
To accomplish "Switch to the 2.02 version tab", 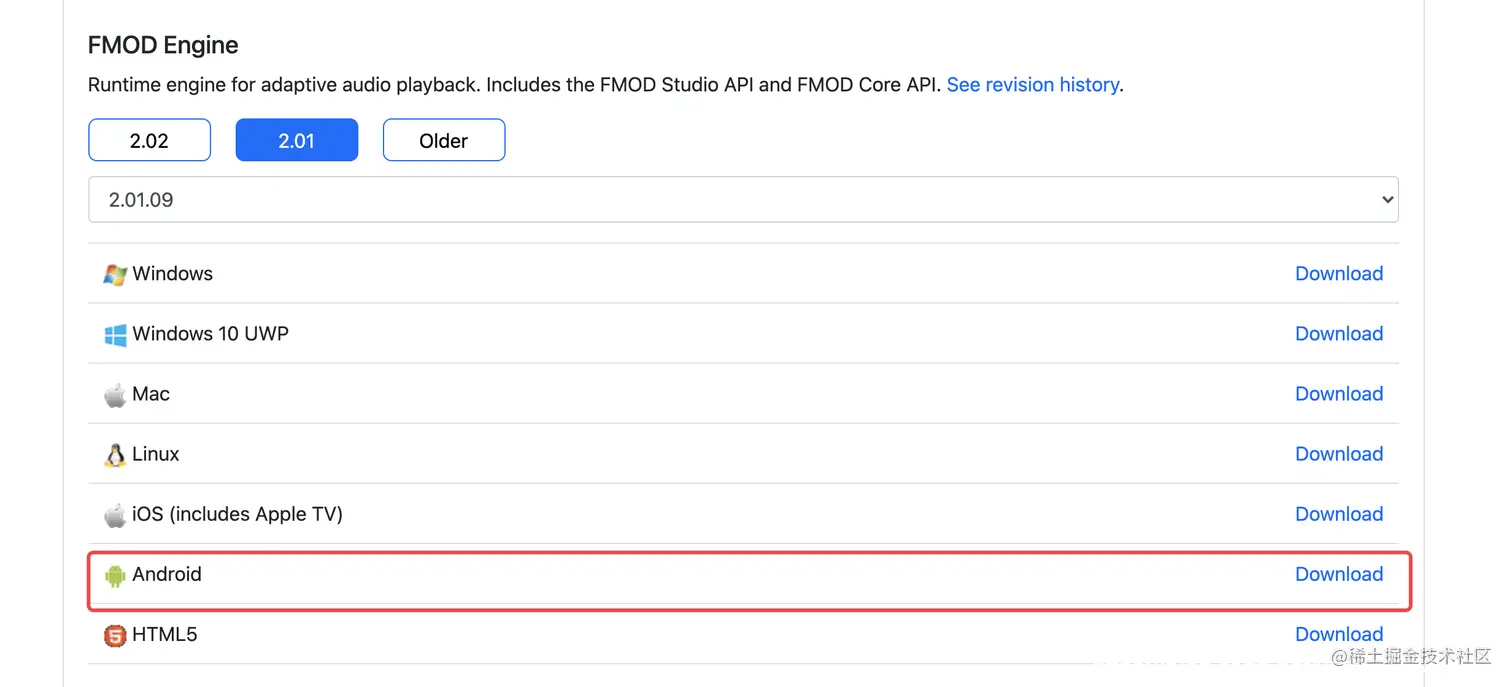I will coord(149,140).
